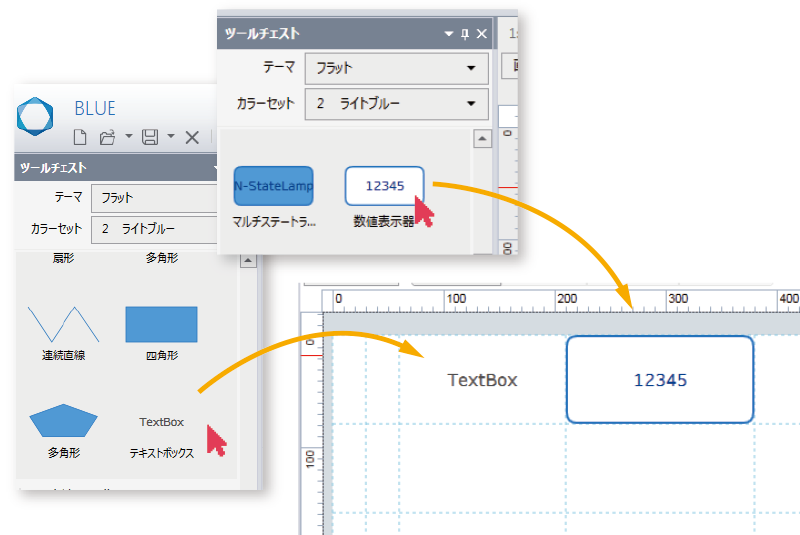Select the 12345 numeric display on canvas
Image resolution: width=800 pixels, height=535 pixels.
point(660,379)
